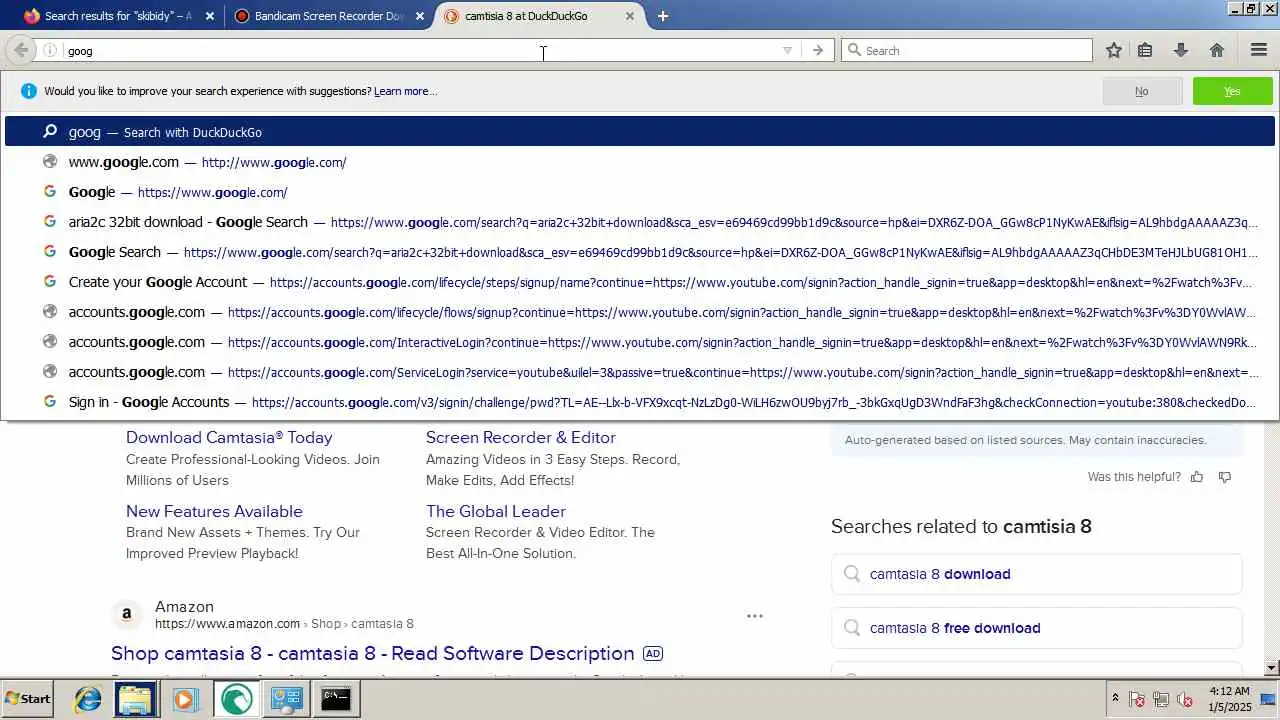Click the green circular app taskbar icon

click(236, 699)
